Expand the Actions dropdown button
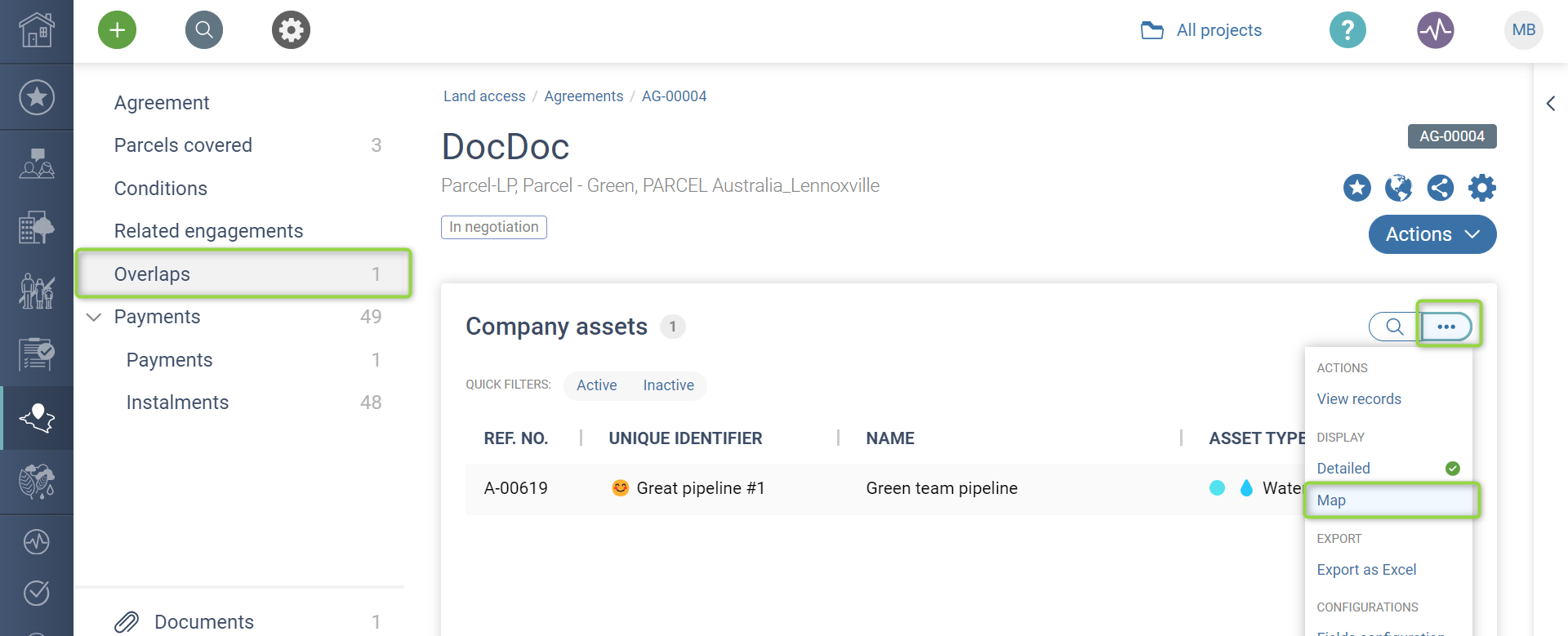The image size is (1568, 636). point(1432,234)
